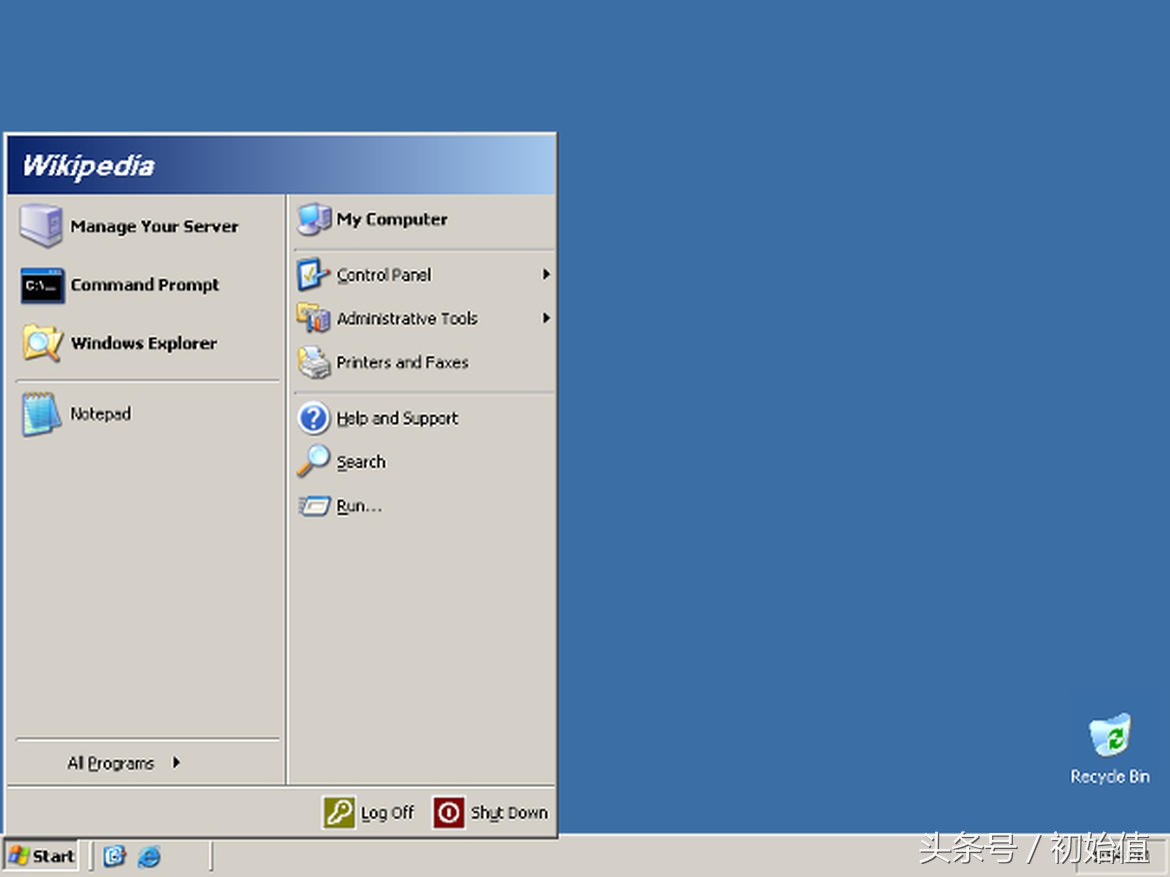Click the Show Desktop Quick Launch shortcut
Screen dimensions: 1170x877
pos(113,857)
